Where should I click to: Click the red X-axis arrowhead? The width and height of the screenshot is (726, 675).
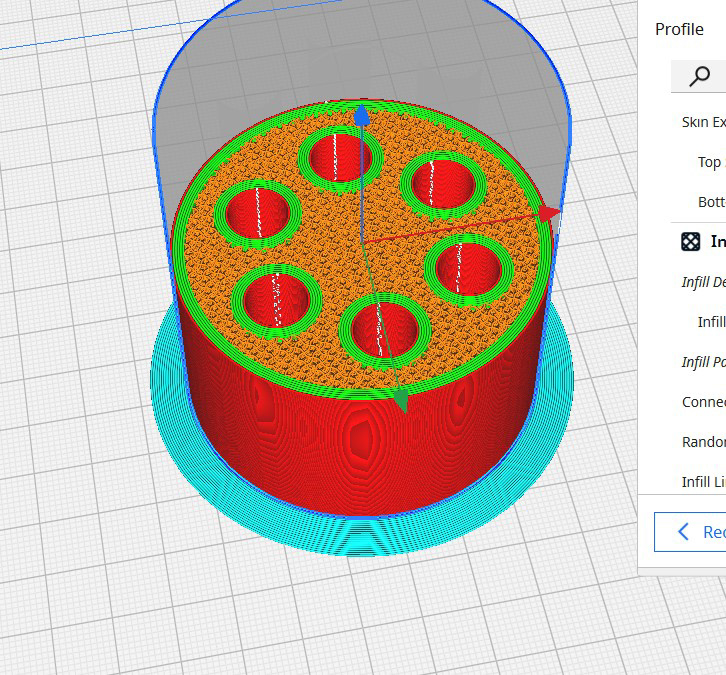point(550,213)
